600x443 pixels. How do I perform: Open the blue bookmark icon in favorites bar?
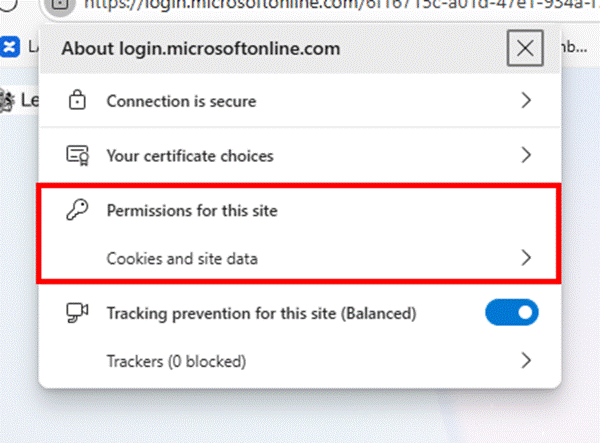[9, 47]
